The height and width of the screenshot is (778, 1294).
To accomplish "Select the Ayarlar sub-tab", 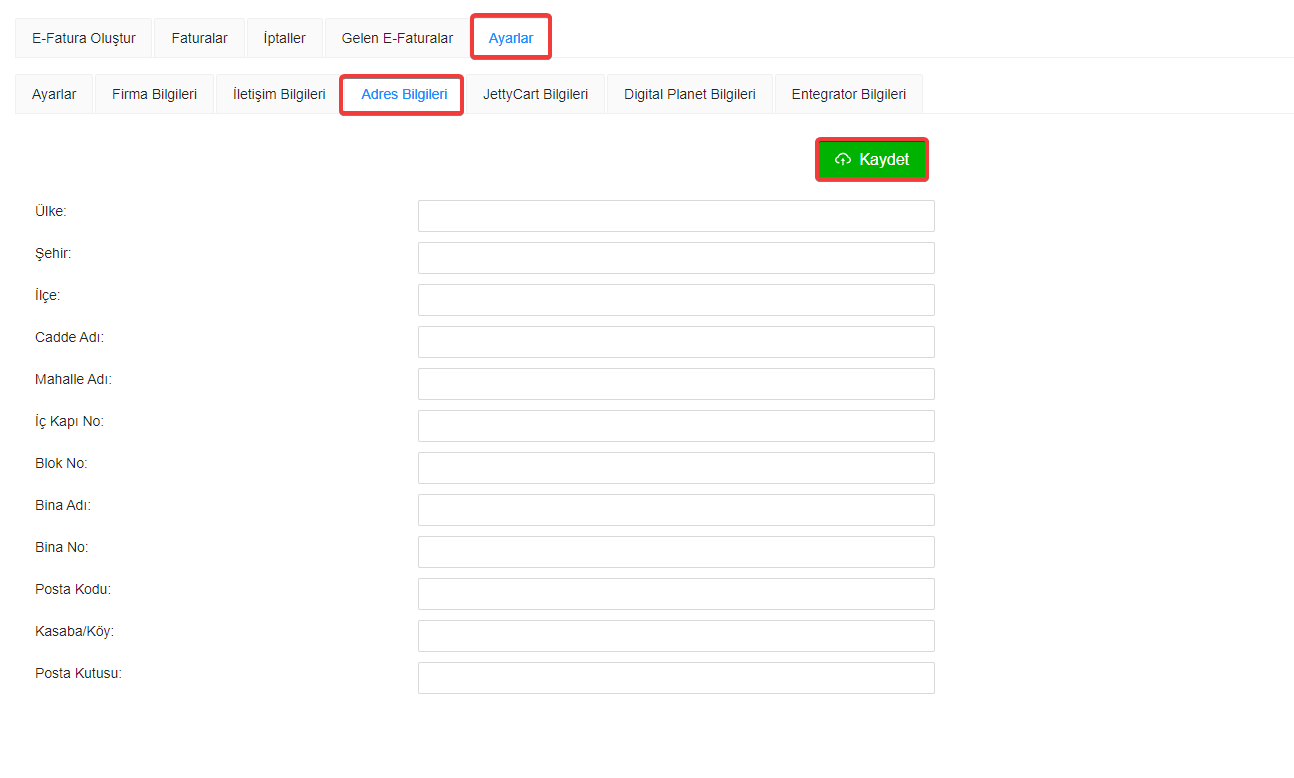I will tap(54, 94).
